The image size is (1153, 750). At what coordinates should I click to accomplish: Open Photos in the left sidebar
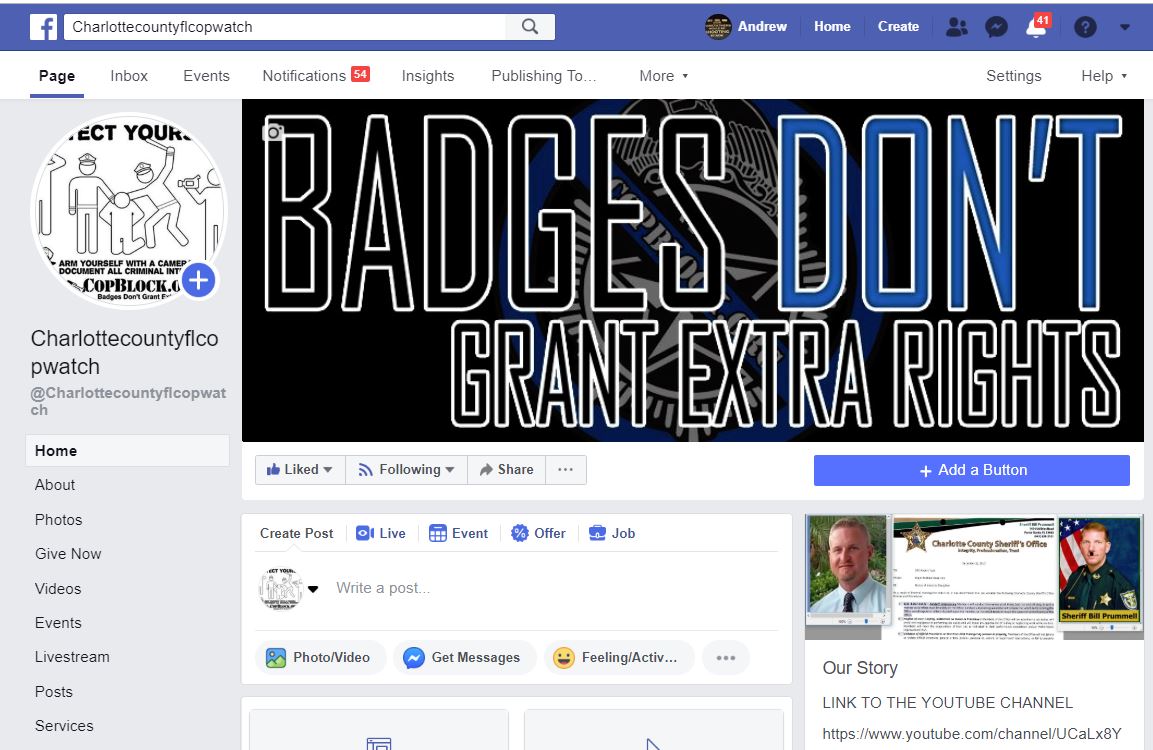[x=58, y=519]
